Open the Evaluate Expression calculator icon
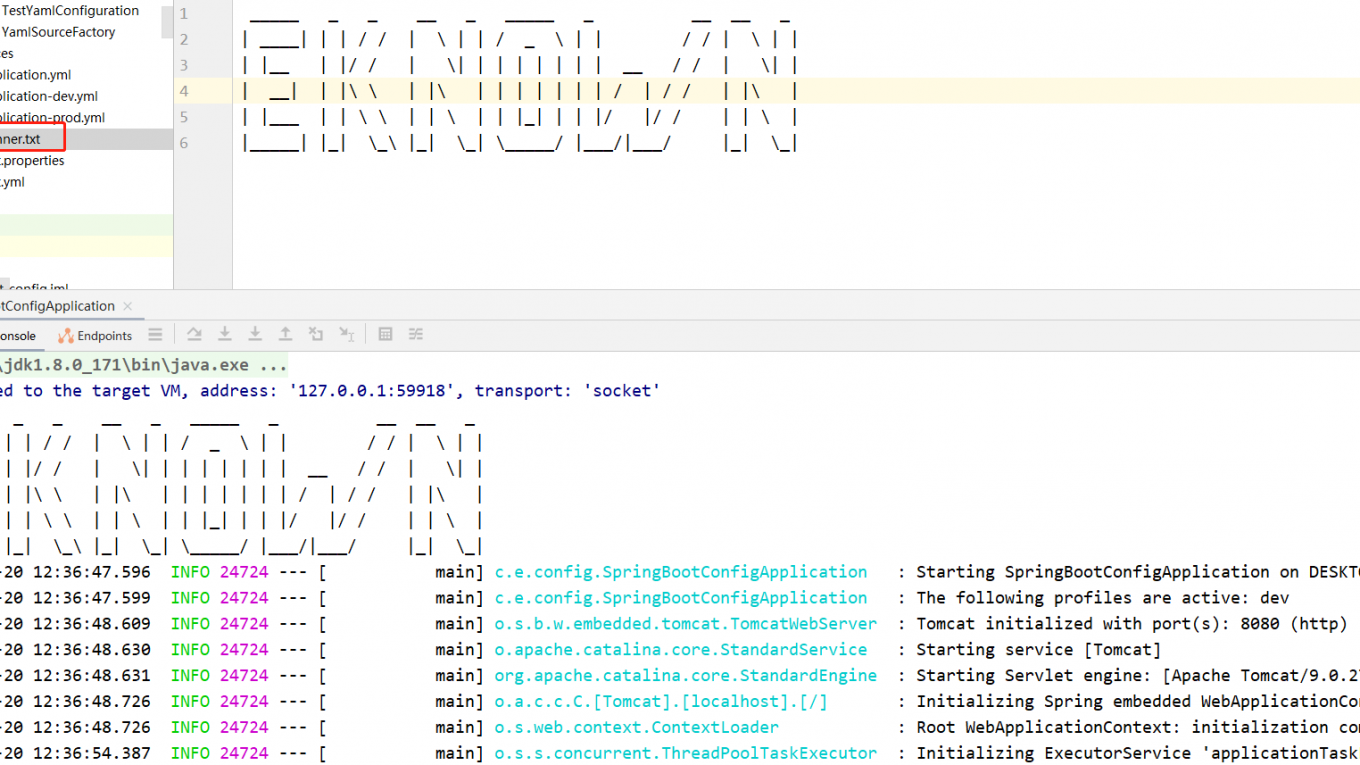This screenshot has width=1360, height=765. [385, 335]
